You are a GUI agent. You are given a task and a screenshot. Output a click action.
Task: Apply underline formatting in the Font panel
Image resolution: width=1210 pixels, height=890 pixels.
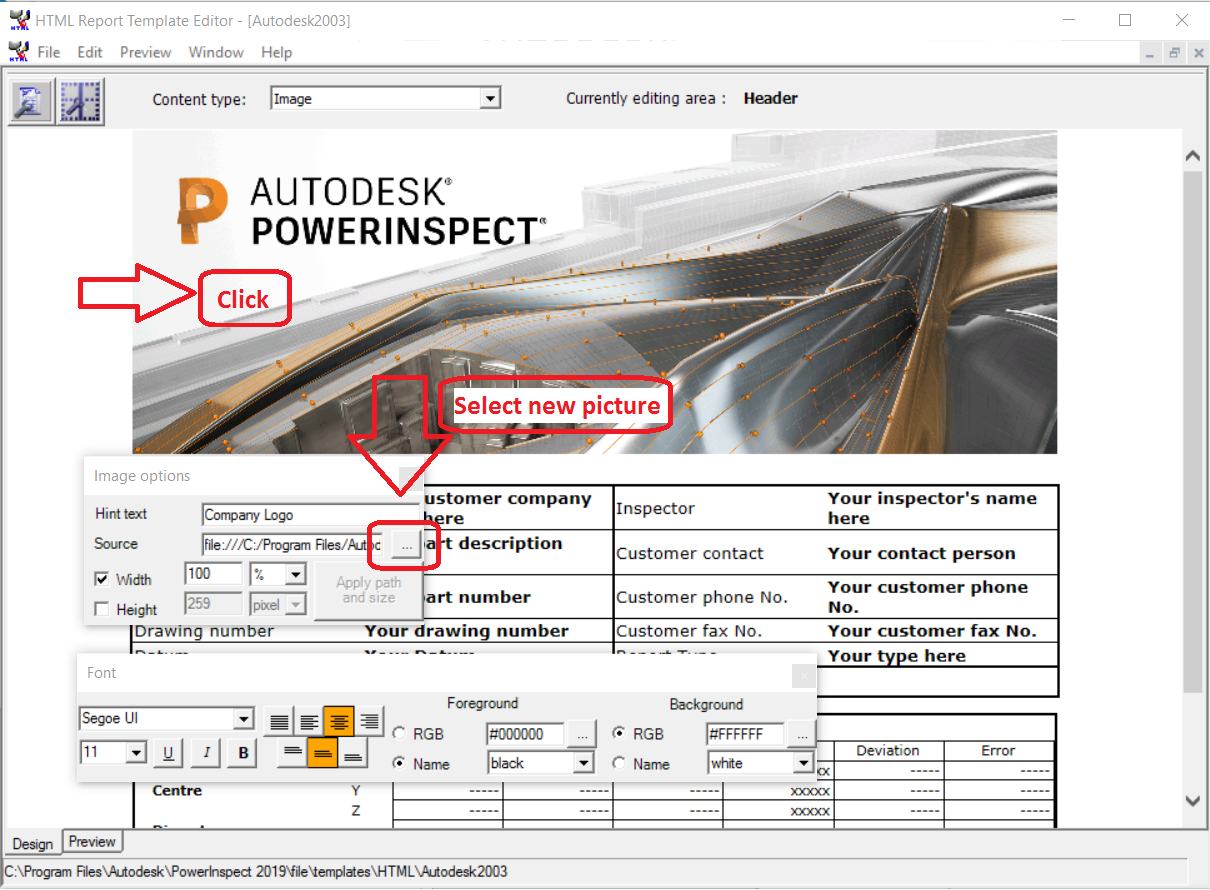pyautogui.click(x=168, y=753)
